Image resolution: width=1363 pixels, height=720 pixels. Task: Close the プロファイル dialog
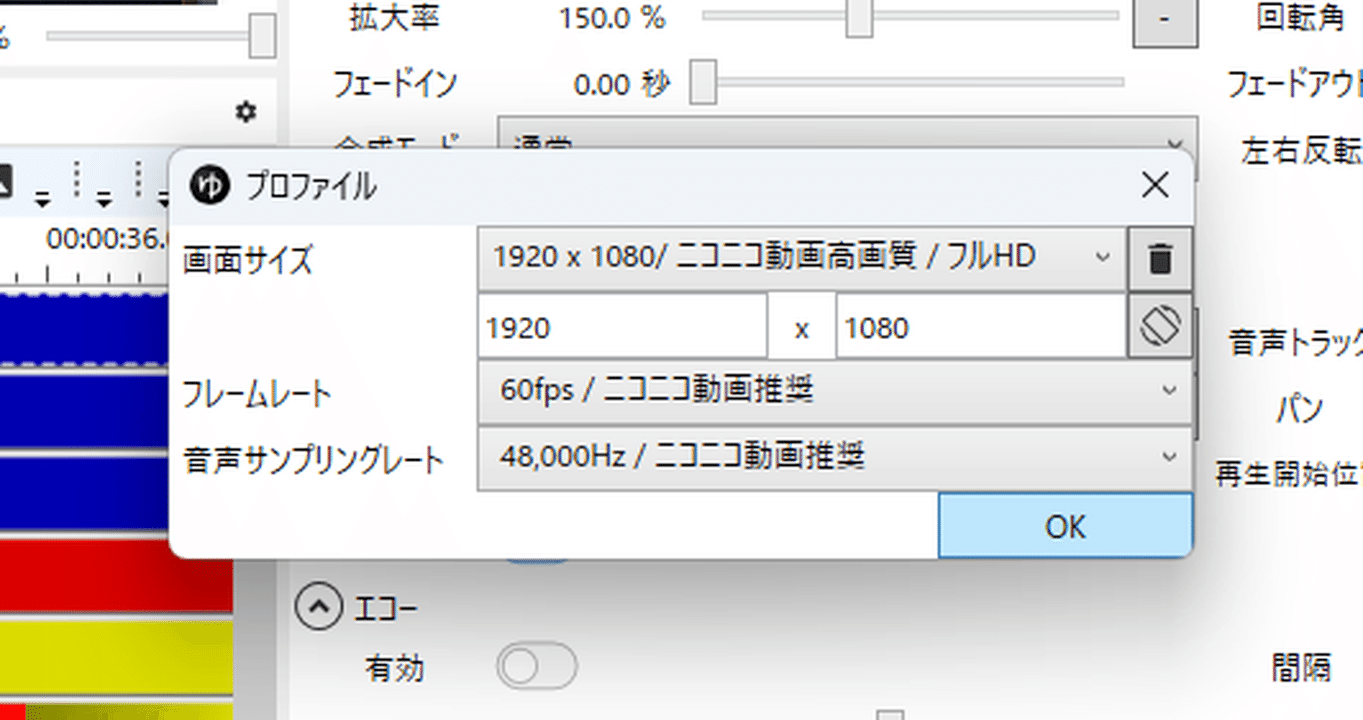(x=1155, y=185)
